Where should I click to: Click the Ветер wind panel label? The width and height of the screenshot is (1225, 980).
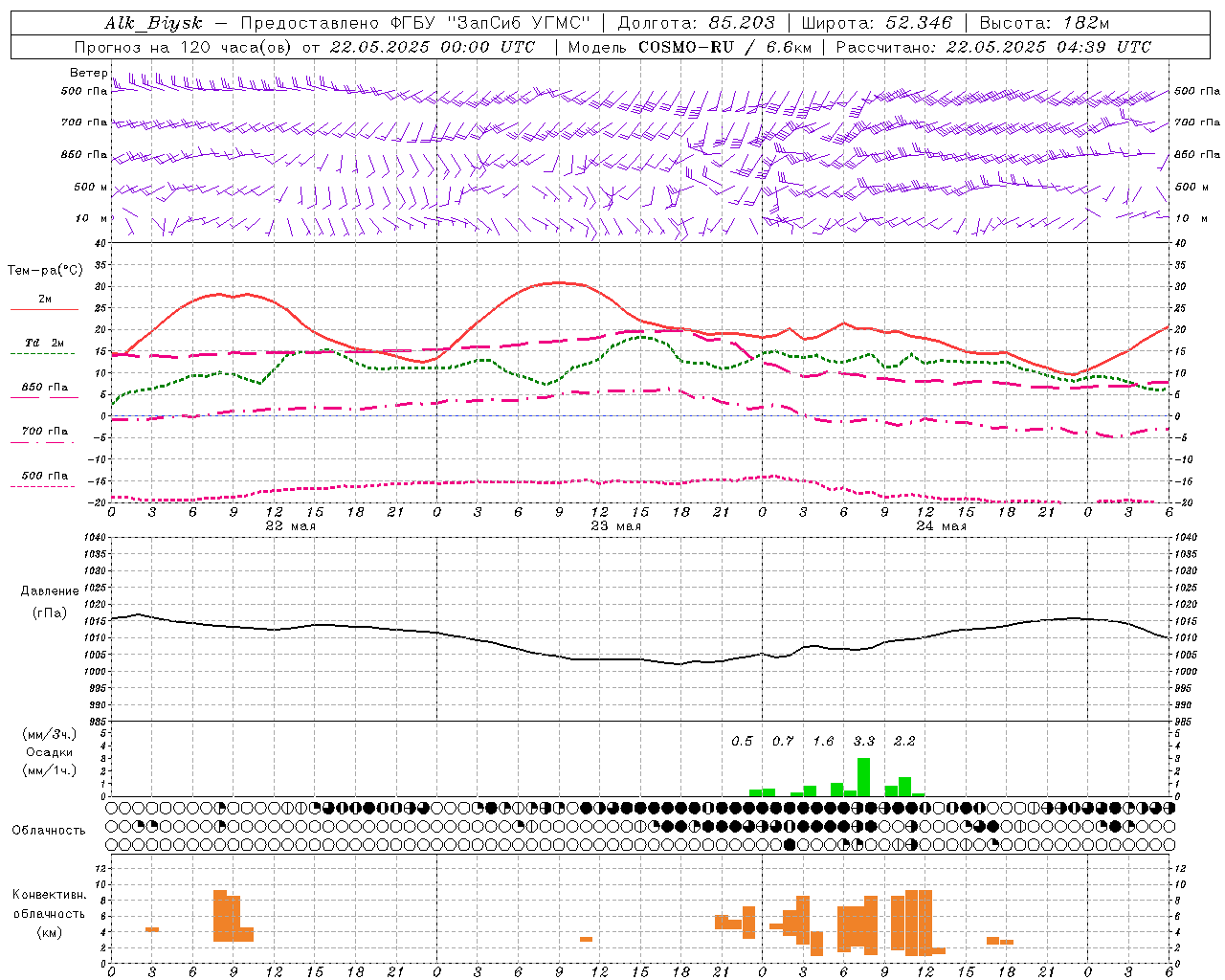[89, 73]
